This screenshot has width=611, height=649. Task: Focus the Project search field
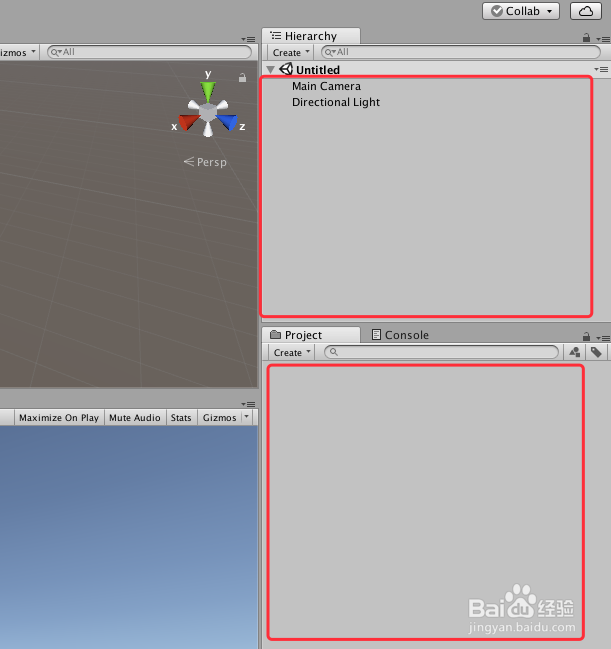[441, 352]
